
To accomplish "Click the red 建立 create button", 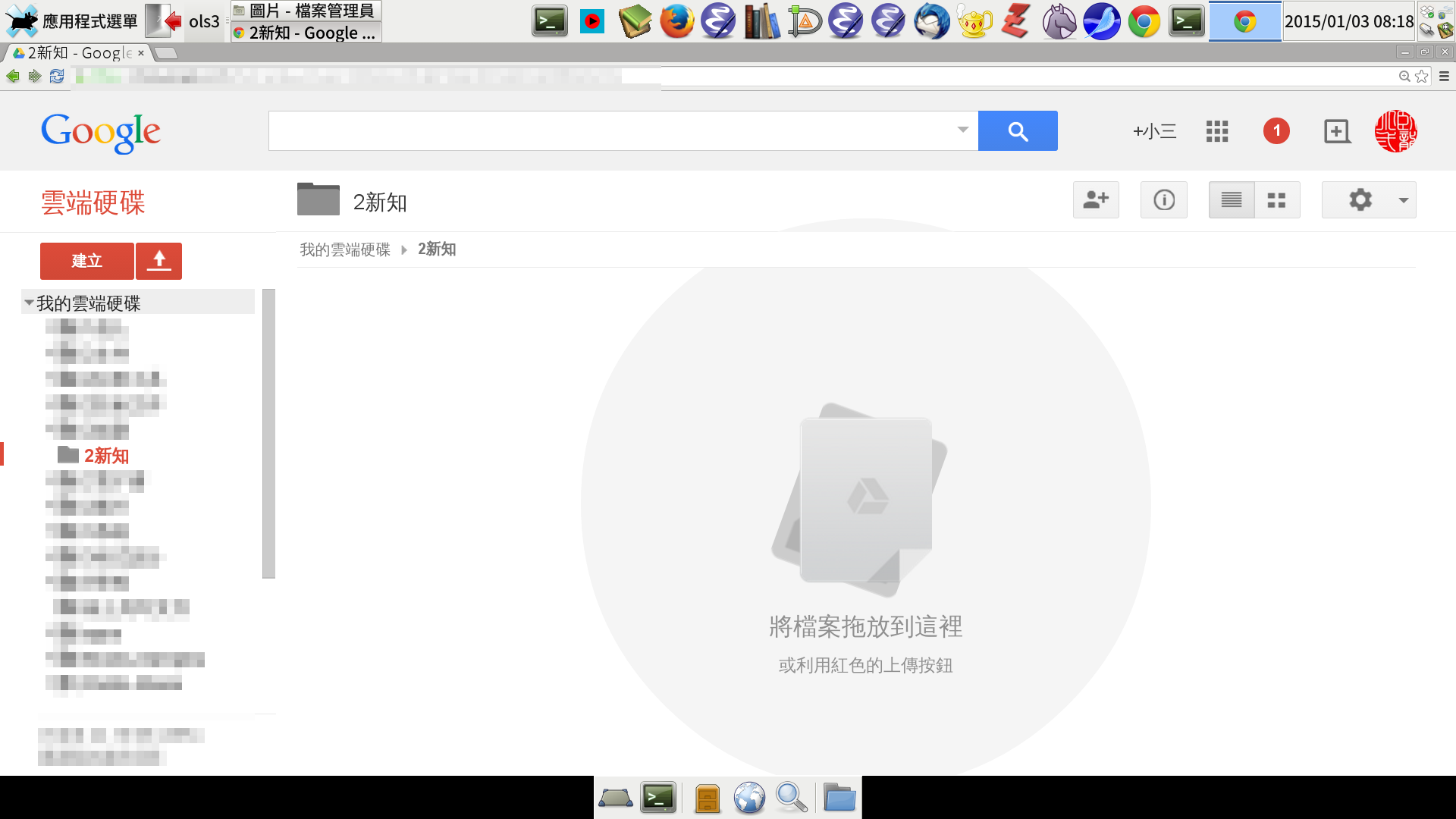I will pos(86,261).
